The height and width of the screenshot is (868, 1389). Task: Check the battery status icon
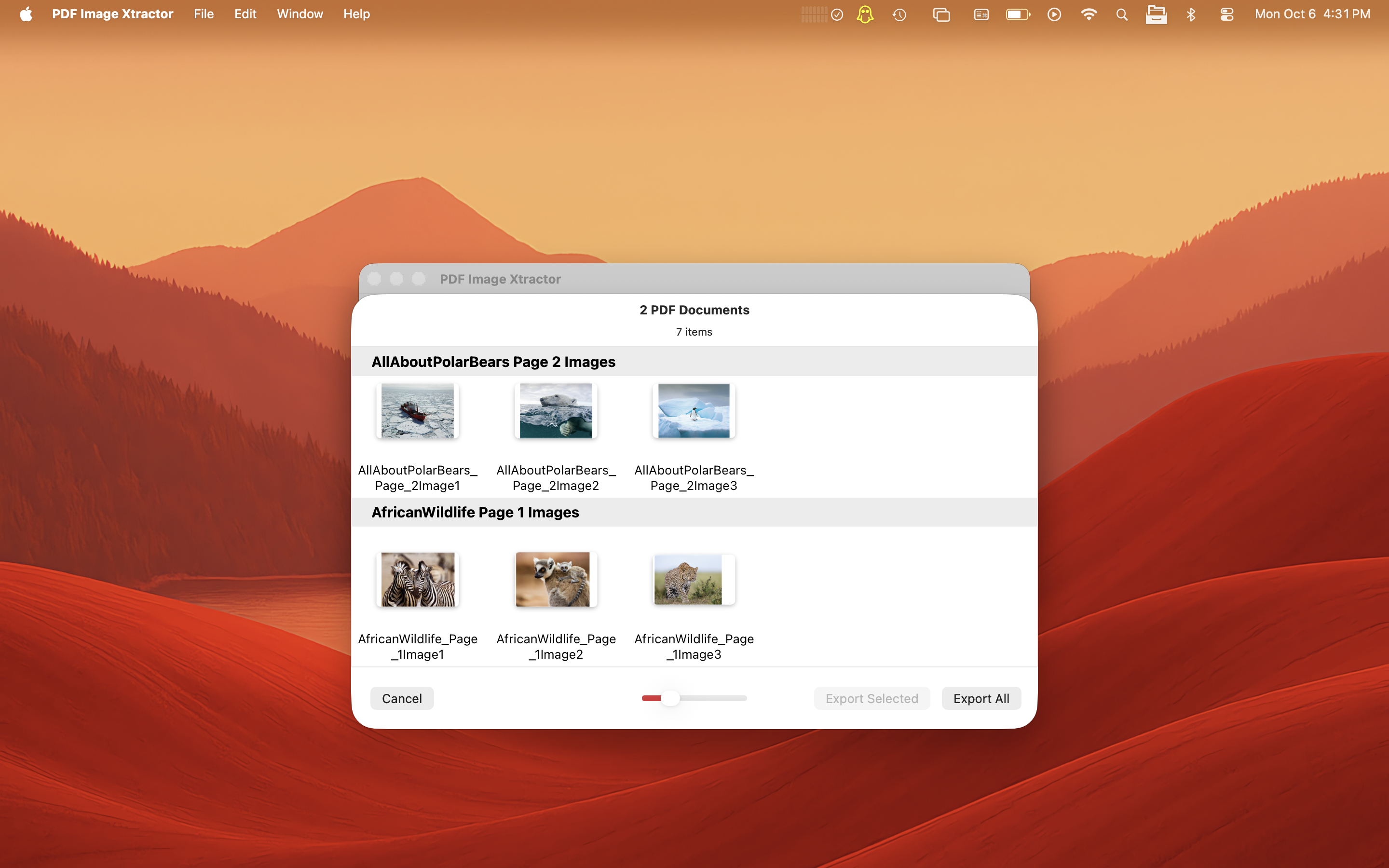[1018, 14]
